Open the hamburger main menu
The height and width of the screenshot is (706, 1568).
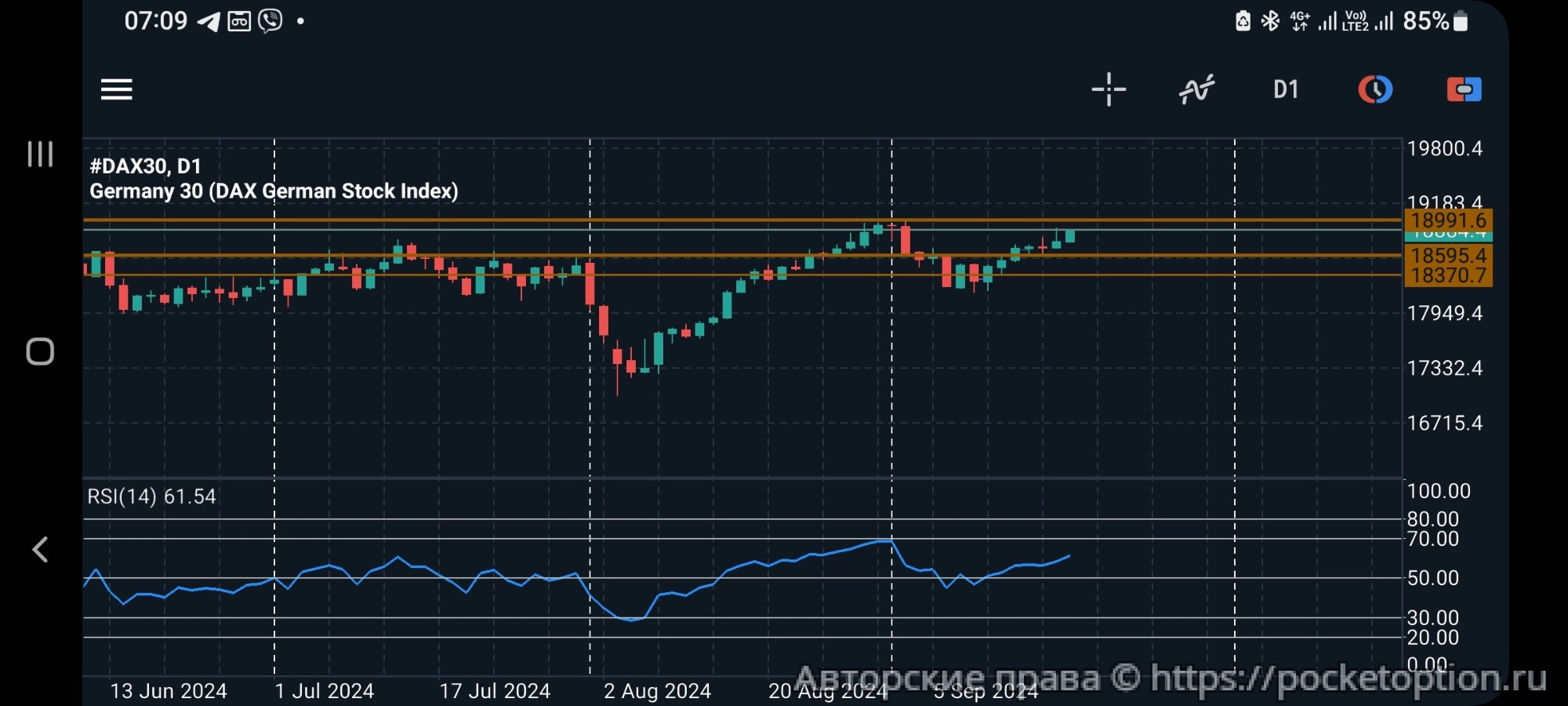(117, 89)
